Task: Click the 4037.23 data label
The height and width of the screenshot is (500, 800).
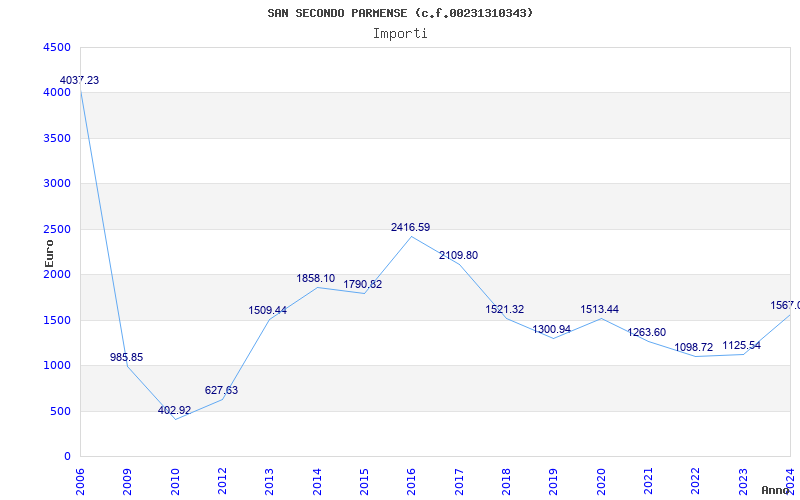Action: pos(79,80)
